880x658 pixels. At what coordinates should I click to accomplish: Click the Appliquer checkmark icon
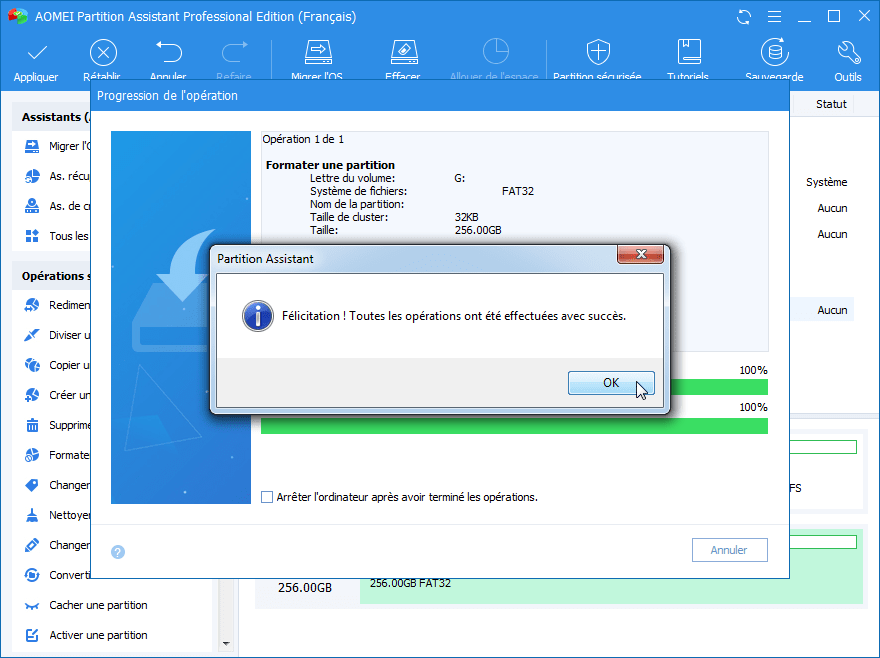pyautogui.click(x=37, y=53)
